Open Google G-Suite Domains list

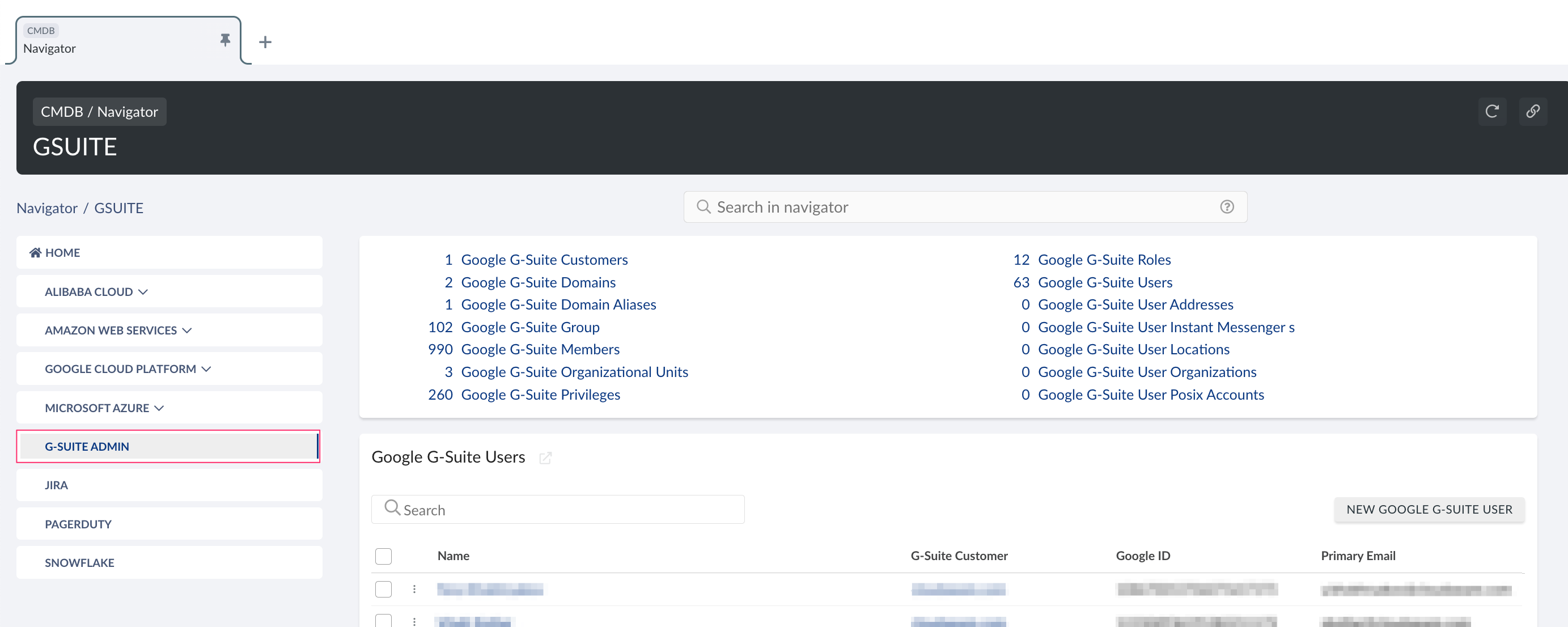pos(538,282)
